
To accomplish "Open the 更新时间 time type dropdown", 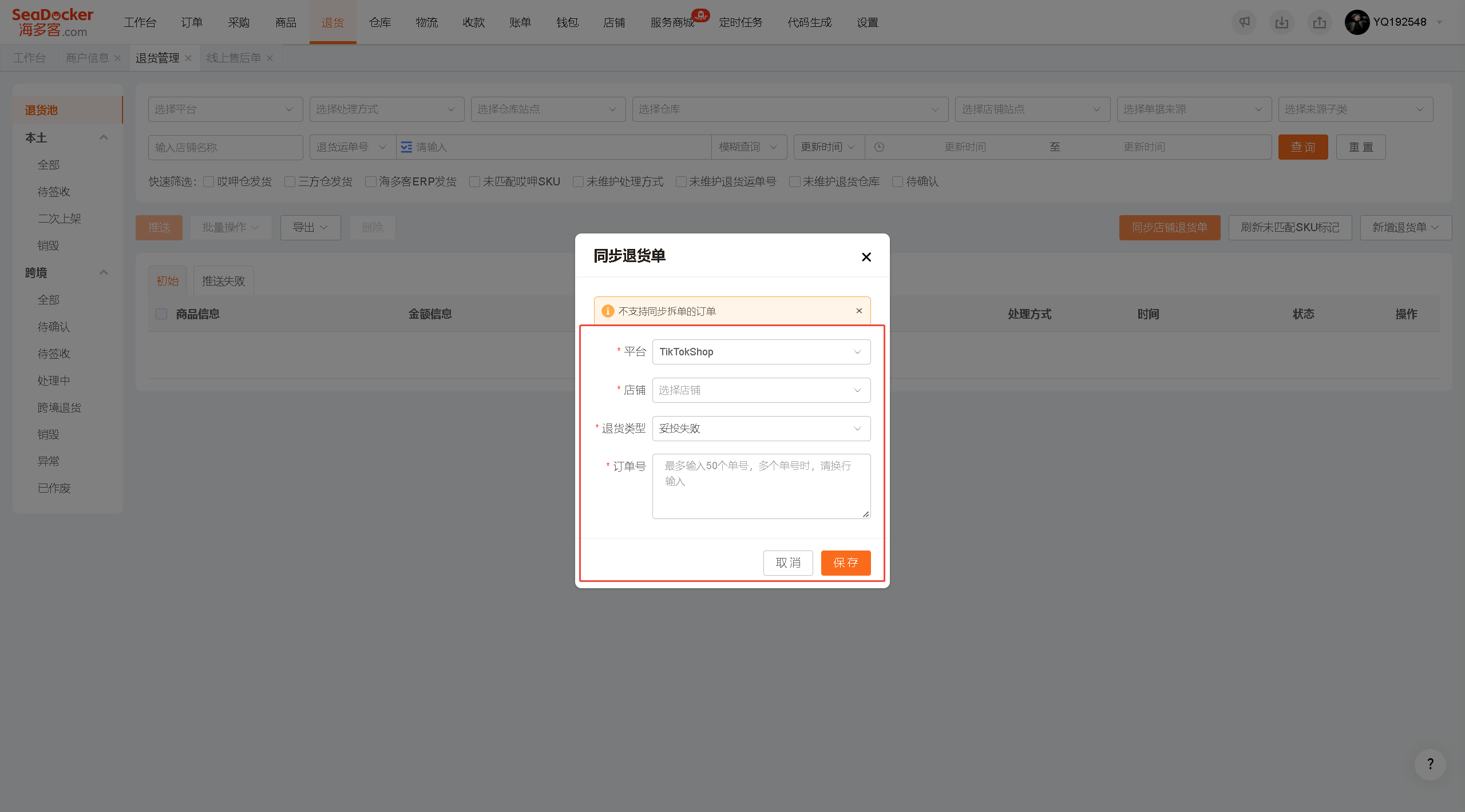I will tap(829, 147).
